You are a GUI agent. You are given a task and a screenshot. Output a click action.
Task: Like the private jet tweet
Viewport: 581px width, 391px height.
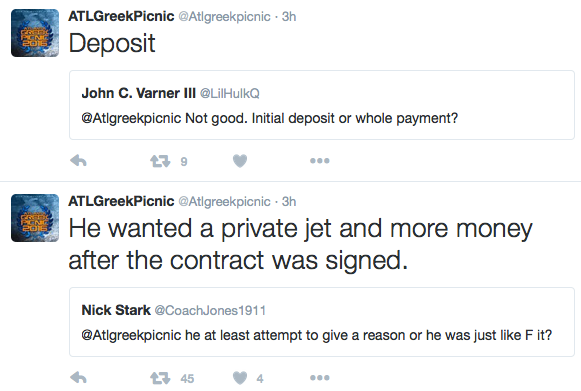pos(240,378)
